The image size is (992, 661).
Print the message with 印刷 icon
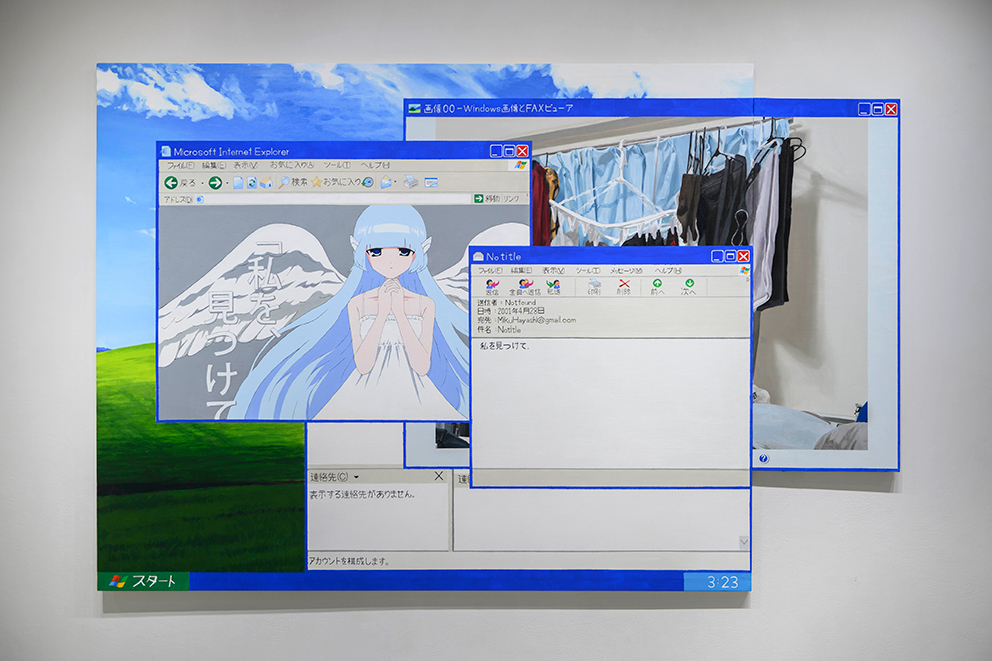(594, 287)
